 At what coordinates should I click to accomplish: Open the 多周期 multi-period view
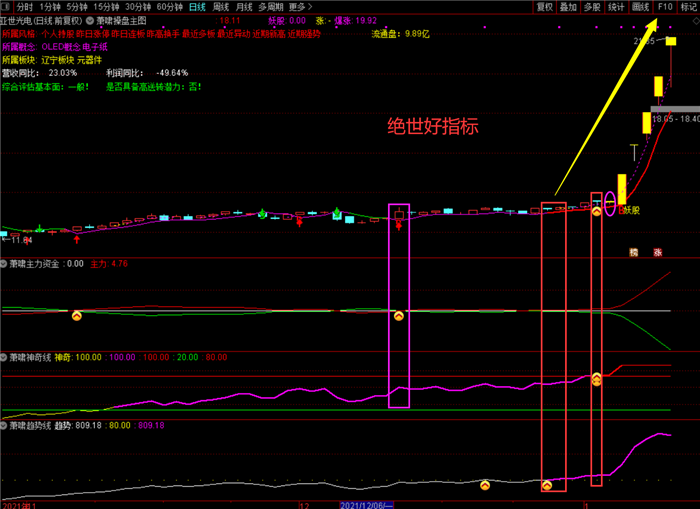(x=271, y=7)
